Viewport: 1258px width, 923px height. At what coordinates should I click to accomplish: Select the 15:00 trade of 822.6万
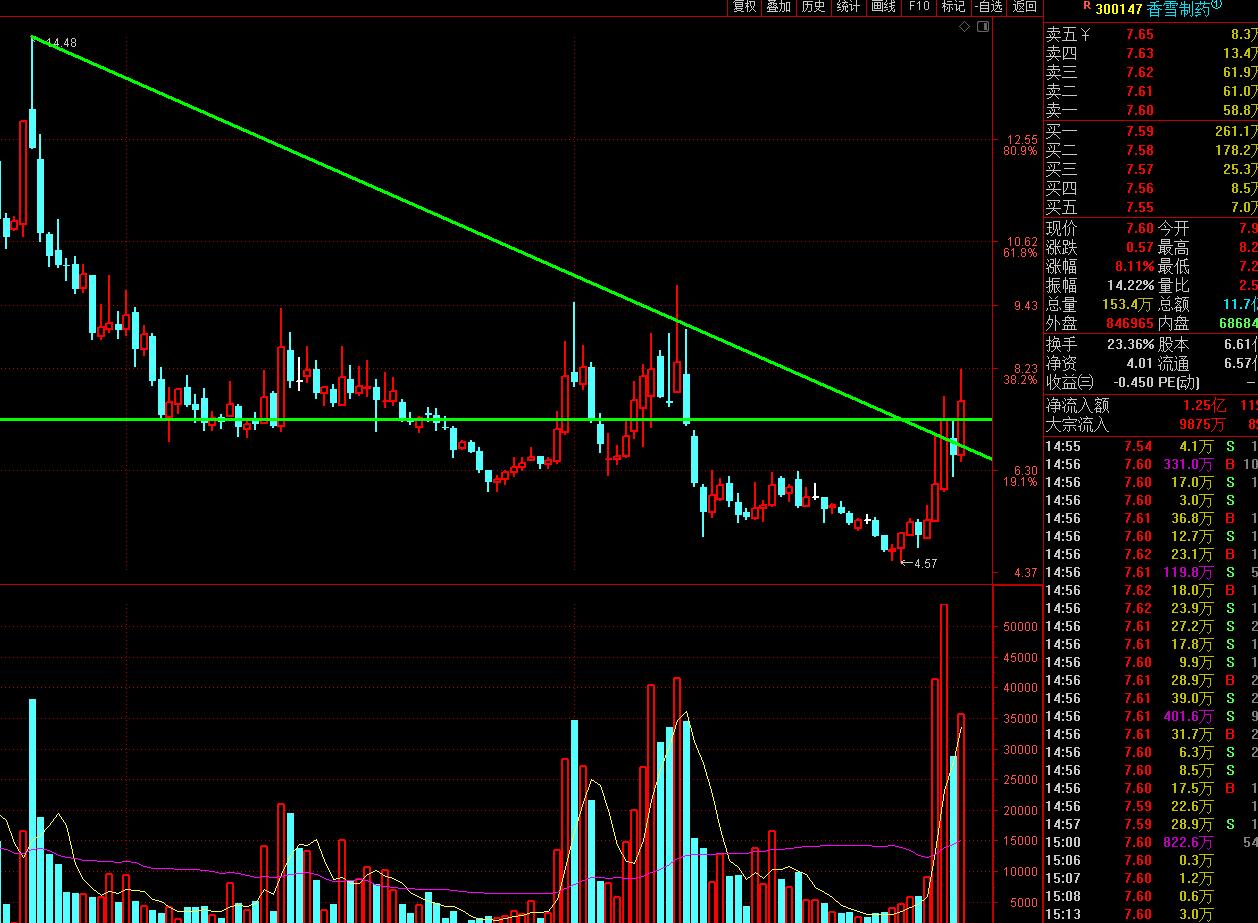pyautogui.click(x=1151, y=842)
